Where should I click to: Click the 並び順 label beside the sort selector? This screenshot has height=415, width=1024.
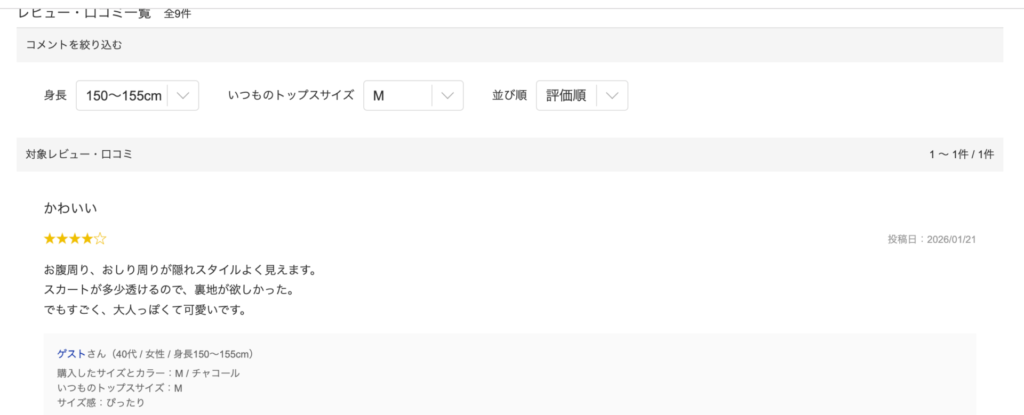[510, 96]
